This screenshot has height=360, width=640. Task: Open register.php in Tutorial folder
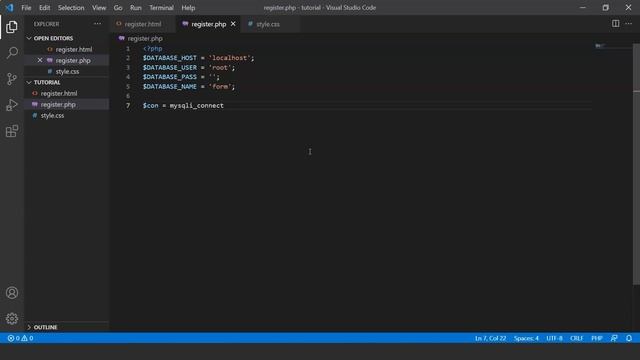coord(58,104)
